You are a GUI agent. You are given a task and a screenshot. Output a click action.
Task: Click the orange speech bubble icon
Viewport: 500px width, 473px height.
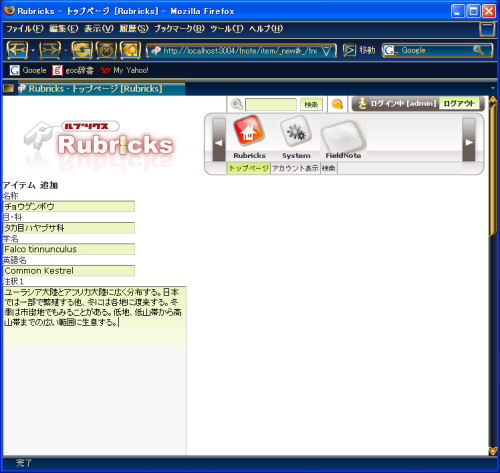tap(337, 104)
